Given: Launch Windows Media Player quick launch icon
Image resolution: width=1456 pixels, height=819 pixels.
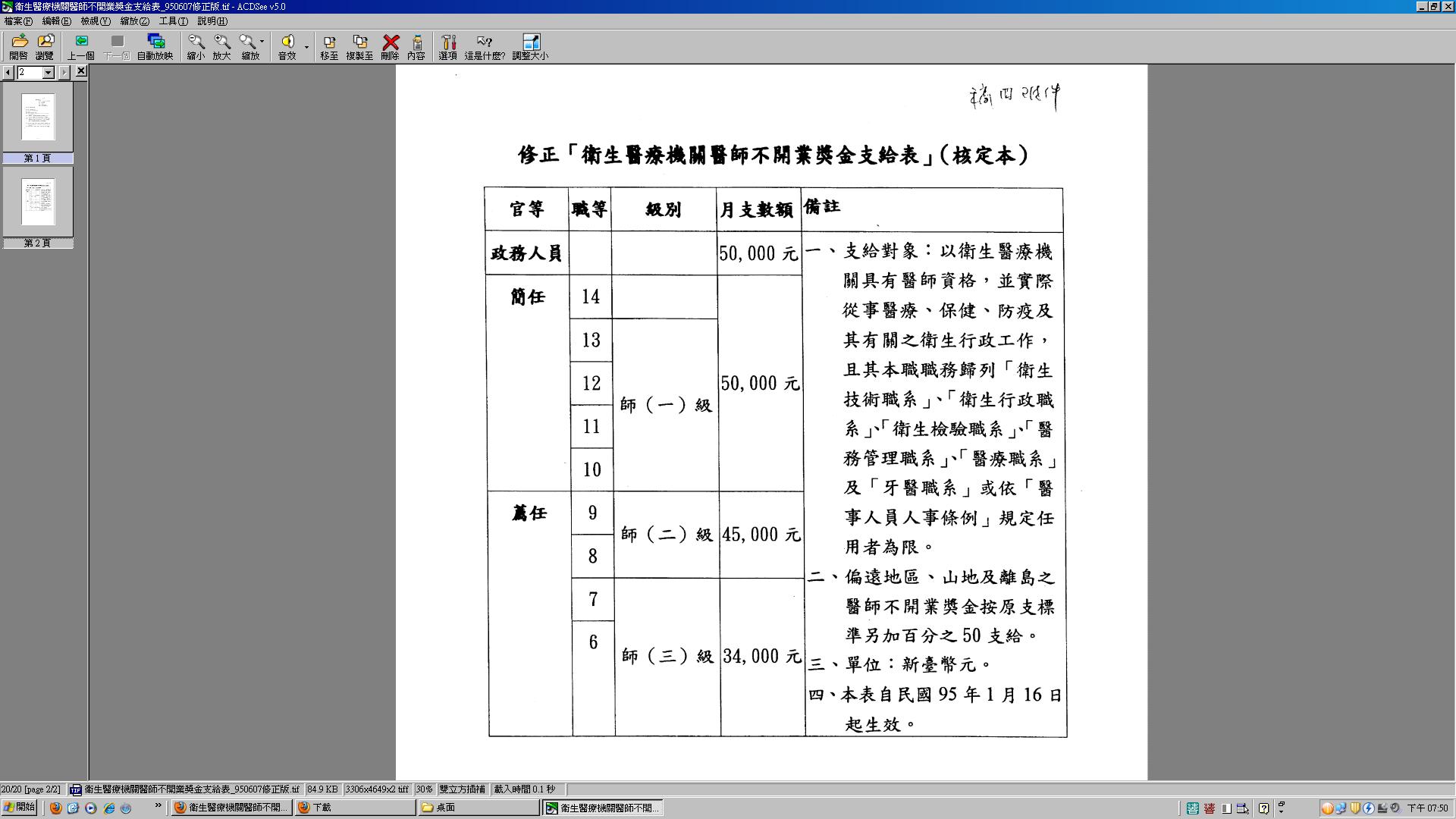Looking at the screenshot, I should coord(91,808).
